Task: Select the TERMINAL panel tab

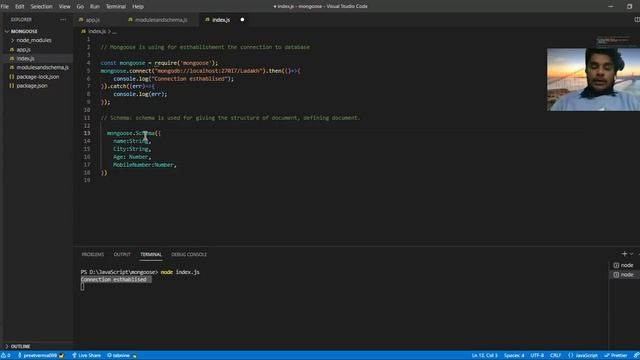Action: 151,254
